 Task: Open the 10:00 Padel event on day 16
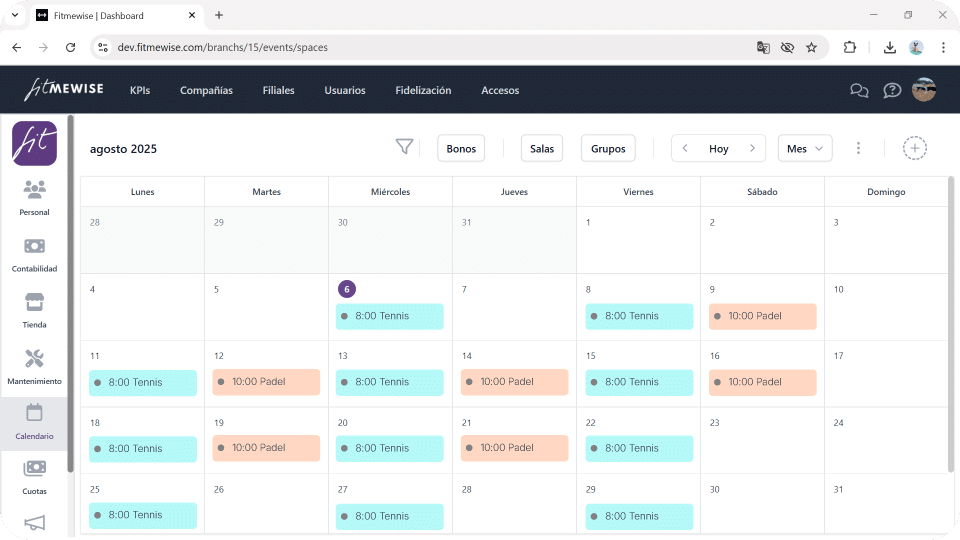(x=763, y=382)
